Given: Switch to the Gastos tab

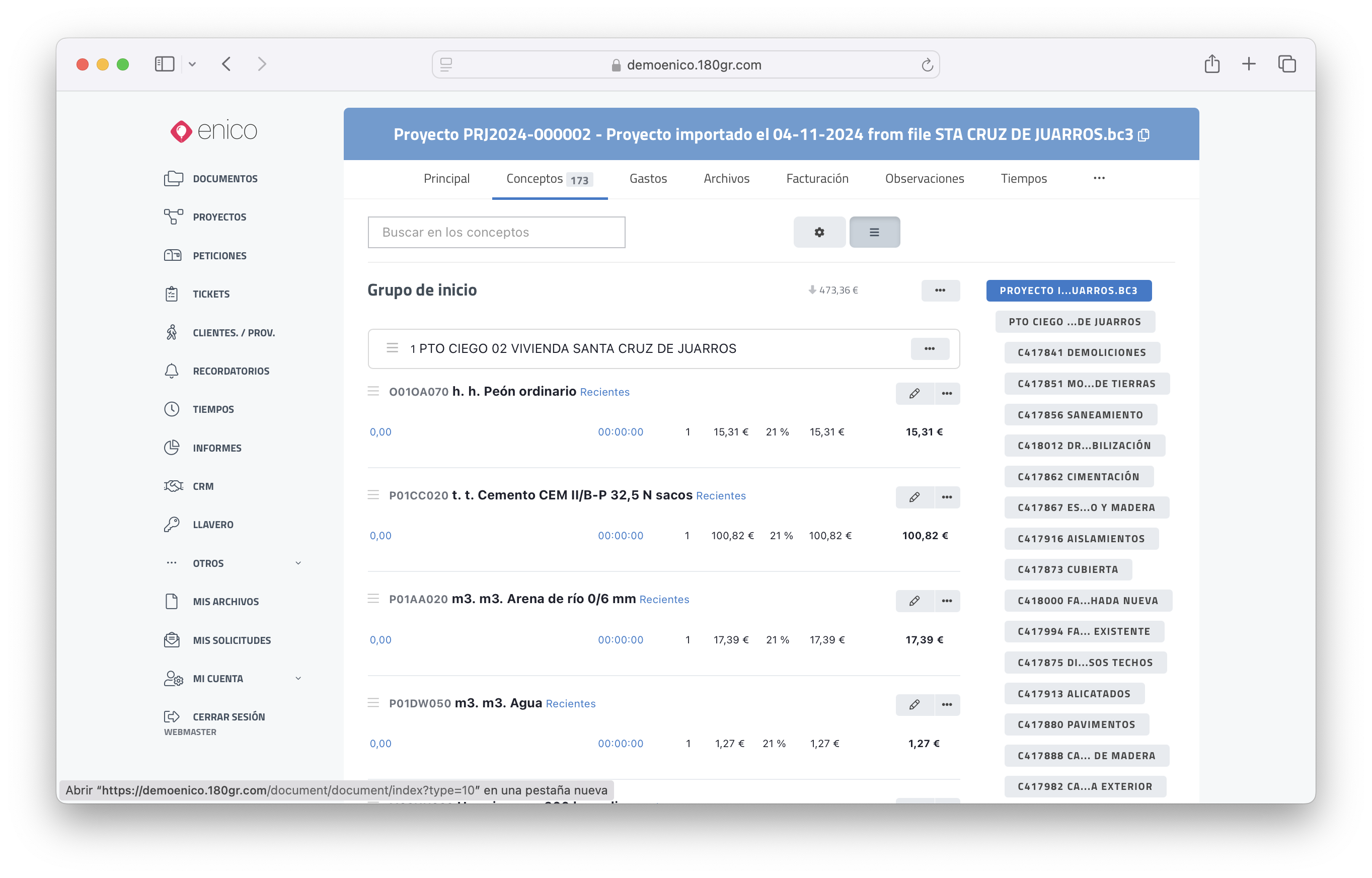Looking at the screenshot, I should point(648,178).
